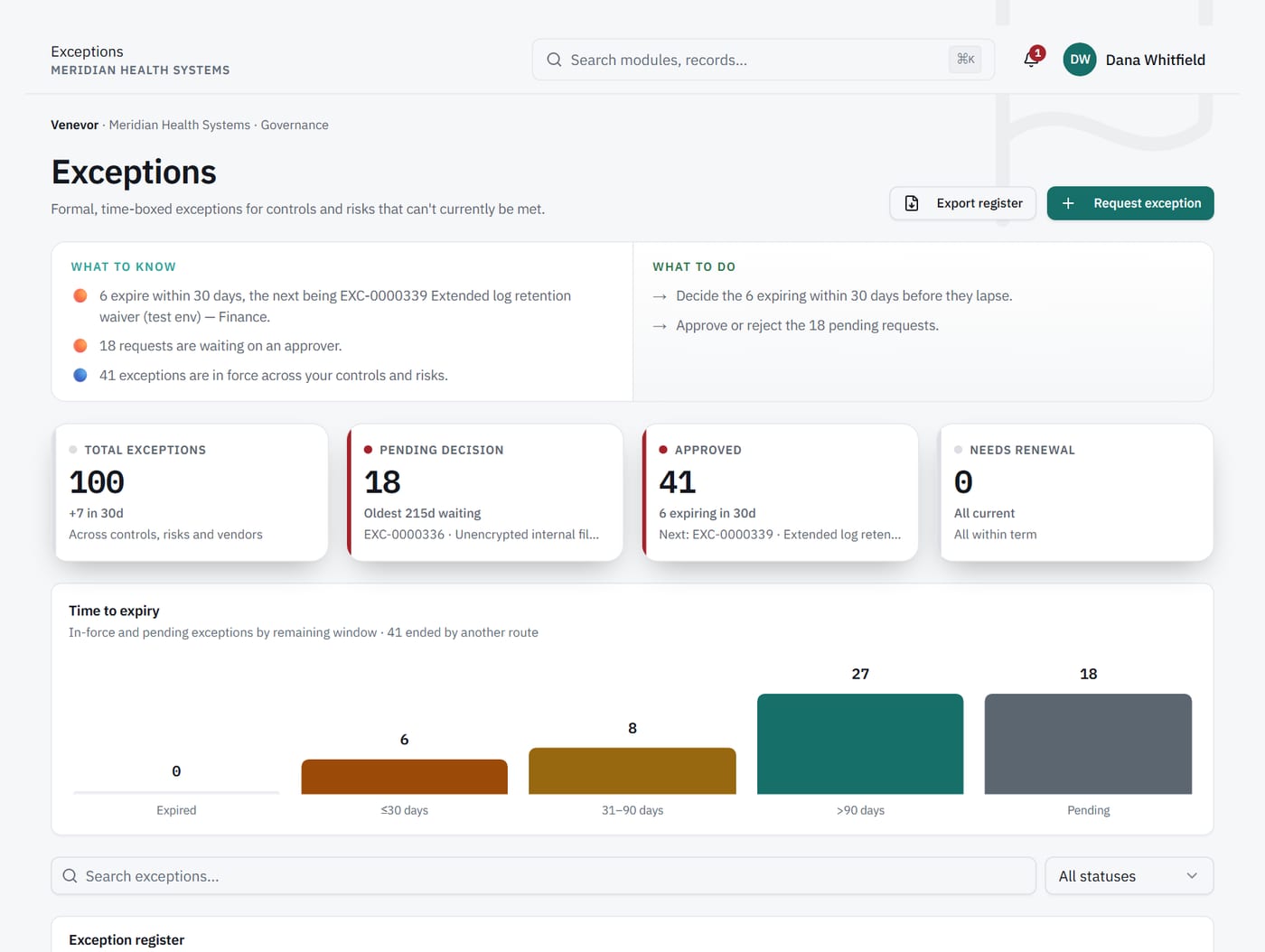This screenshot has height=952, width=1265.
Task: Click 'WHAT TO DO' section label
Action: point(694,266)
